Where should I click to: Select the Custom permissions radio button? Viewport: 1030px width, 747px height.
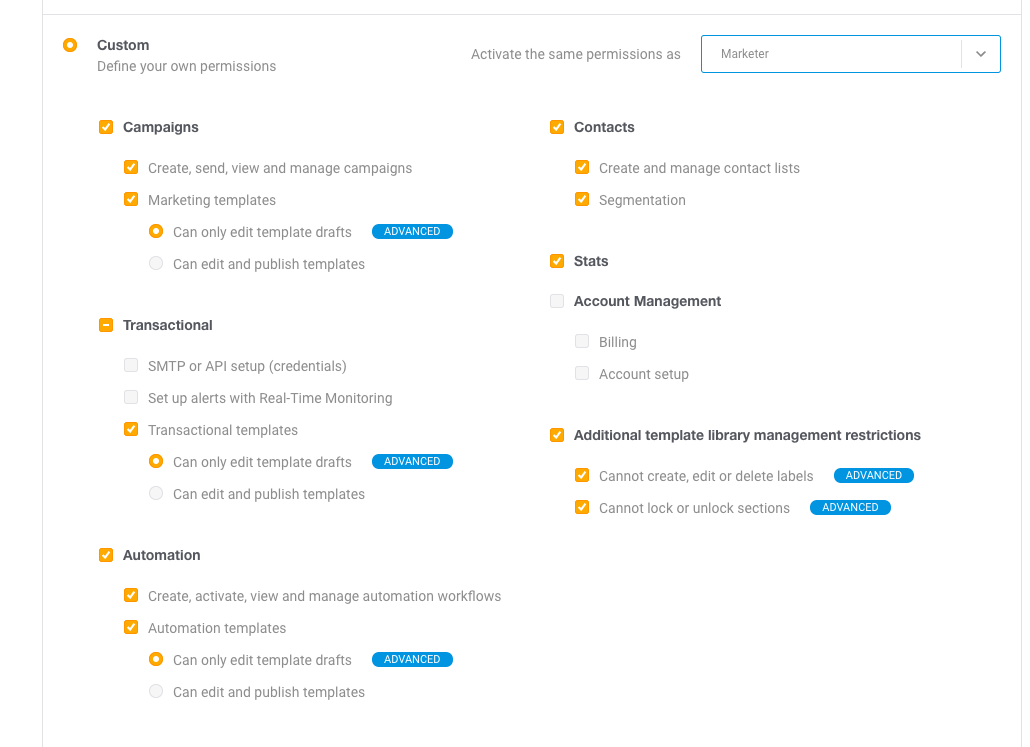coord(70,45)
